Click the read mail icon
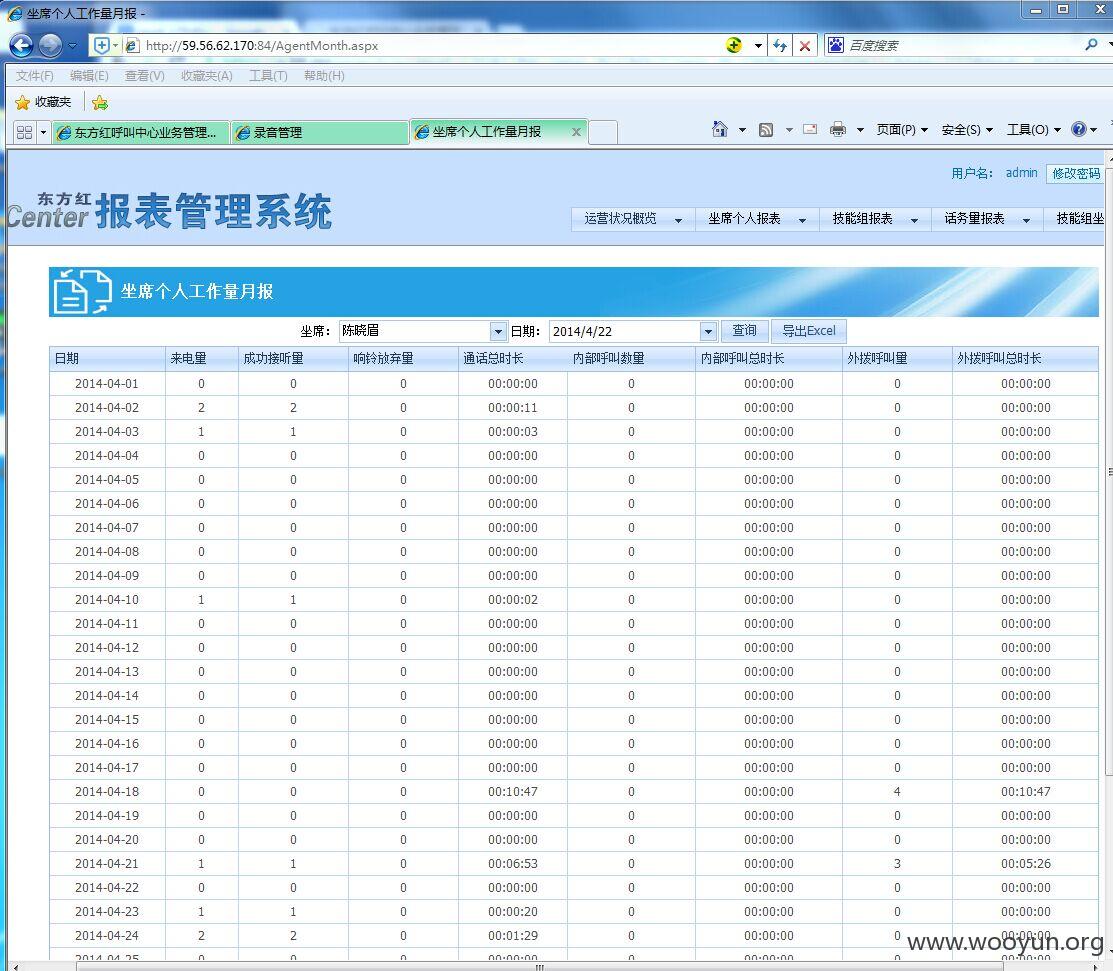The height and width of the screenshot is (971, 1113). click(810, 129)
